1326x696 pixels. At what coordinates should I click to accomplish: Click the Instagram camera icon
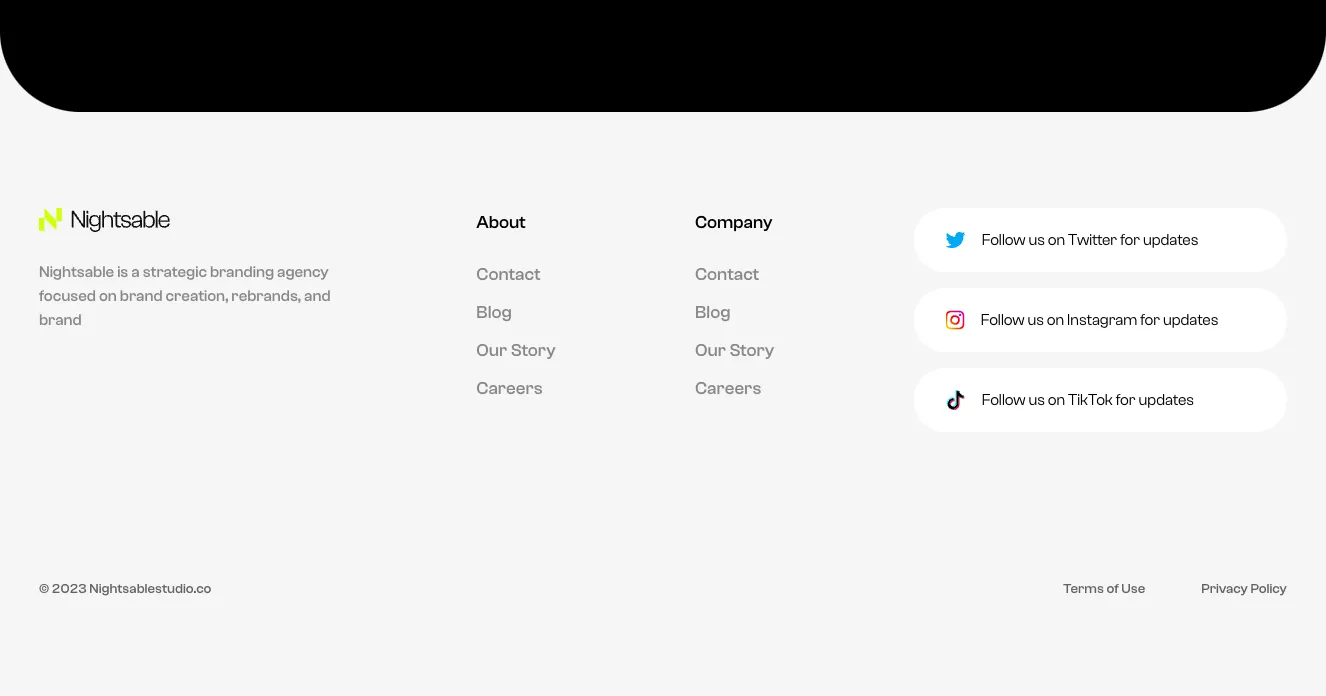tap(955, 320)
